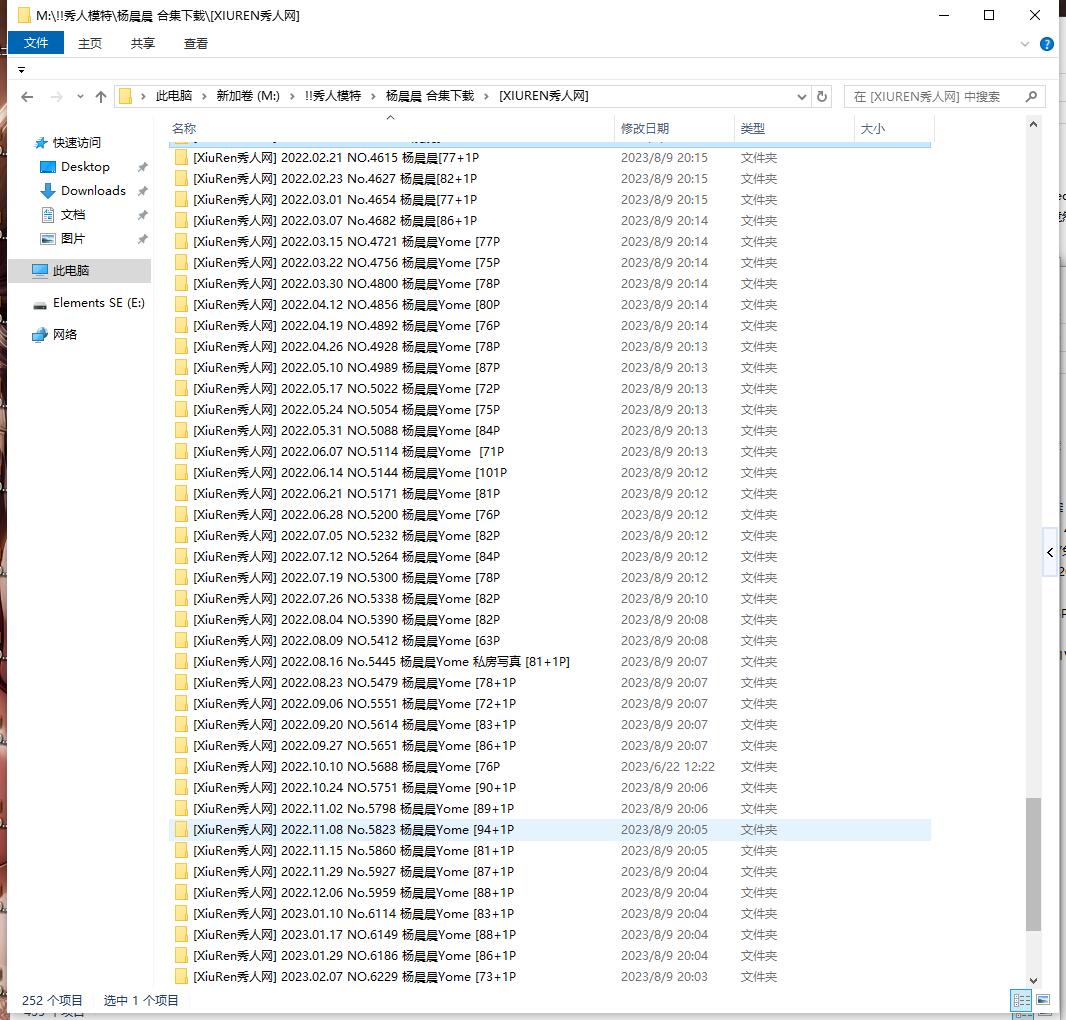Click the pin icon next to 文档
Image resolution: width=1066 pixels, height=1020 pixels.
tap(142, 215)
